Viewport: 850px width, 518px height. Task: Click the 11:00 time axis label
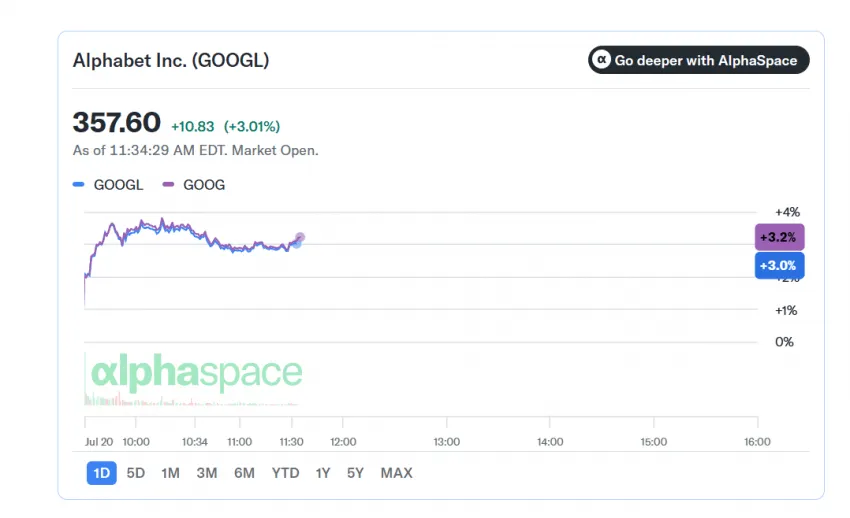pos(240,442)
